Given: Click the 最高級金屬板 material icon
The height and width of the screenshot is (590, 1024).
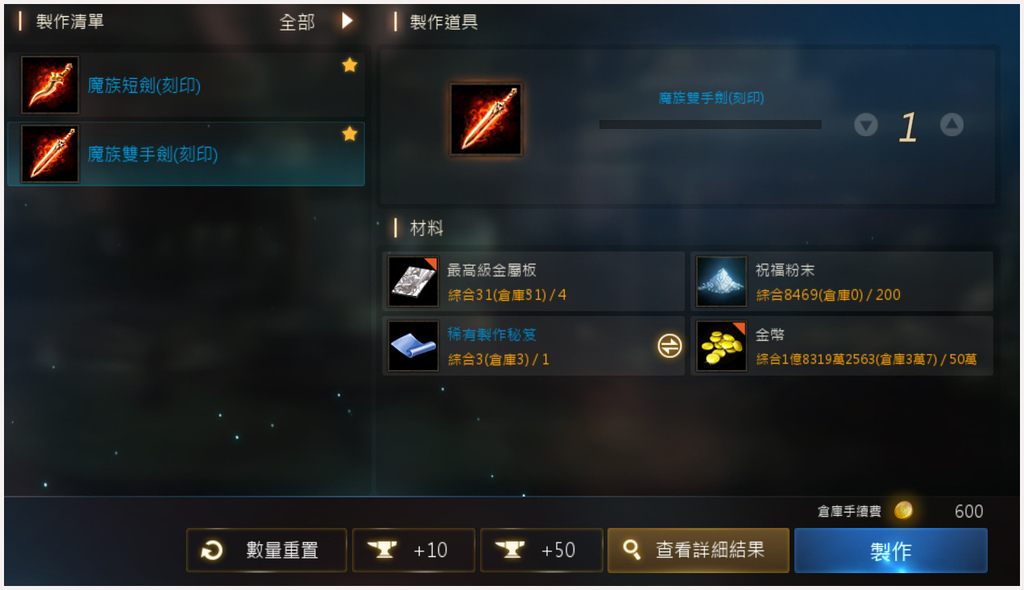Looking at the screenshot, I should tap(413, 282).
